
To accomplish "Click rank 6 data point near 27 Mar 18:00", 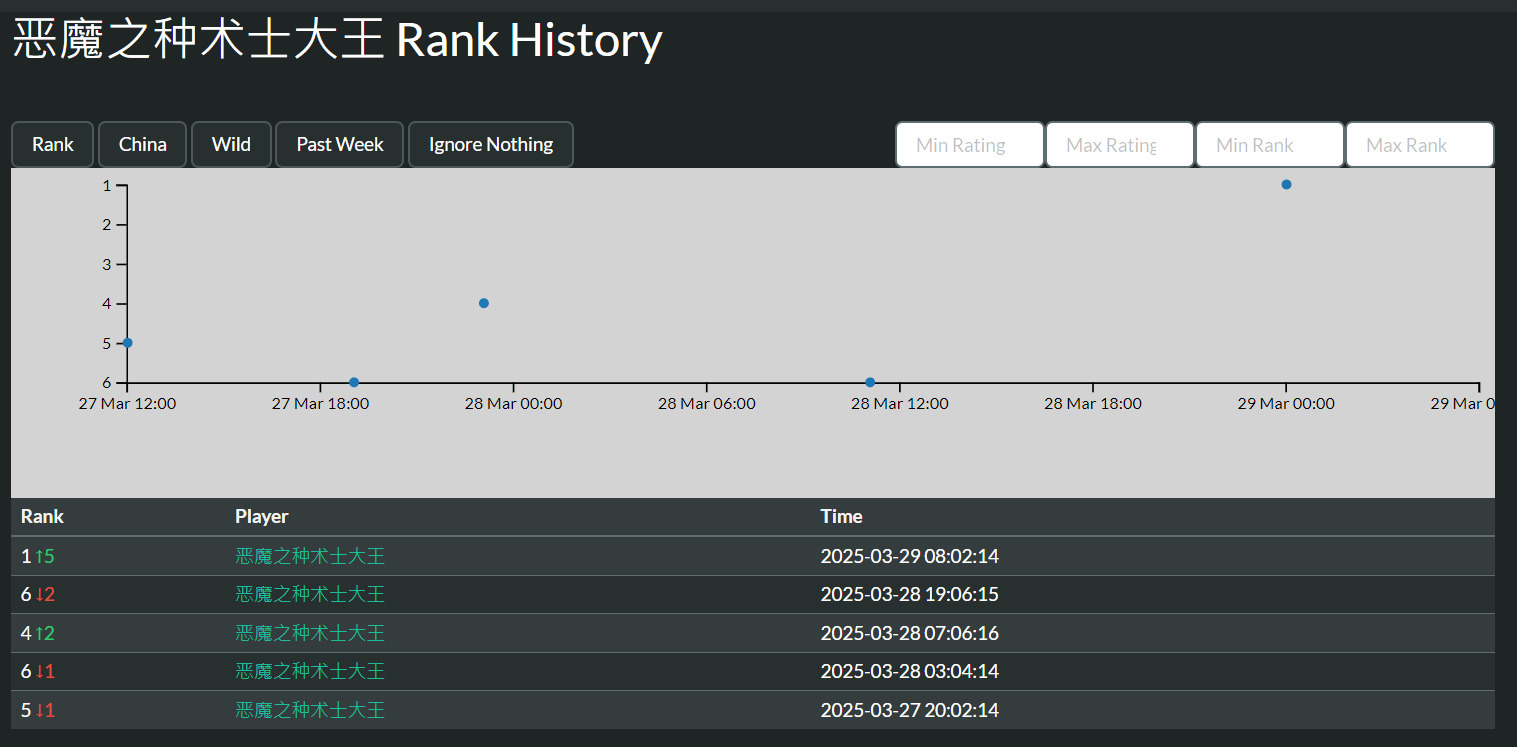I will coord(354,382).
